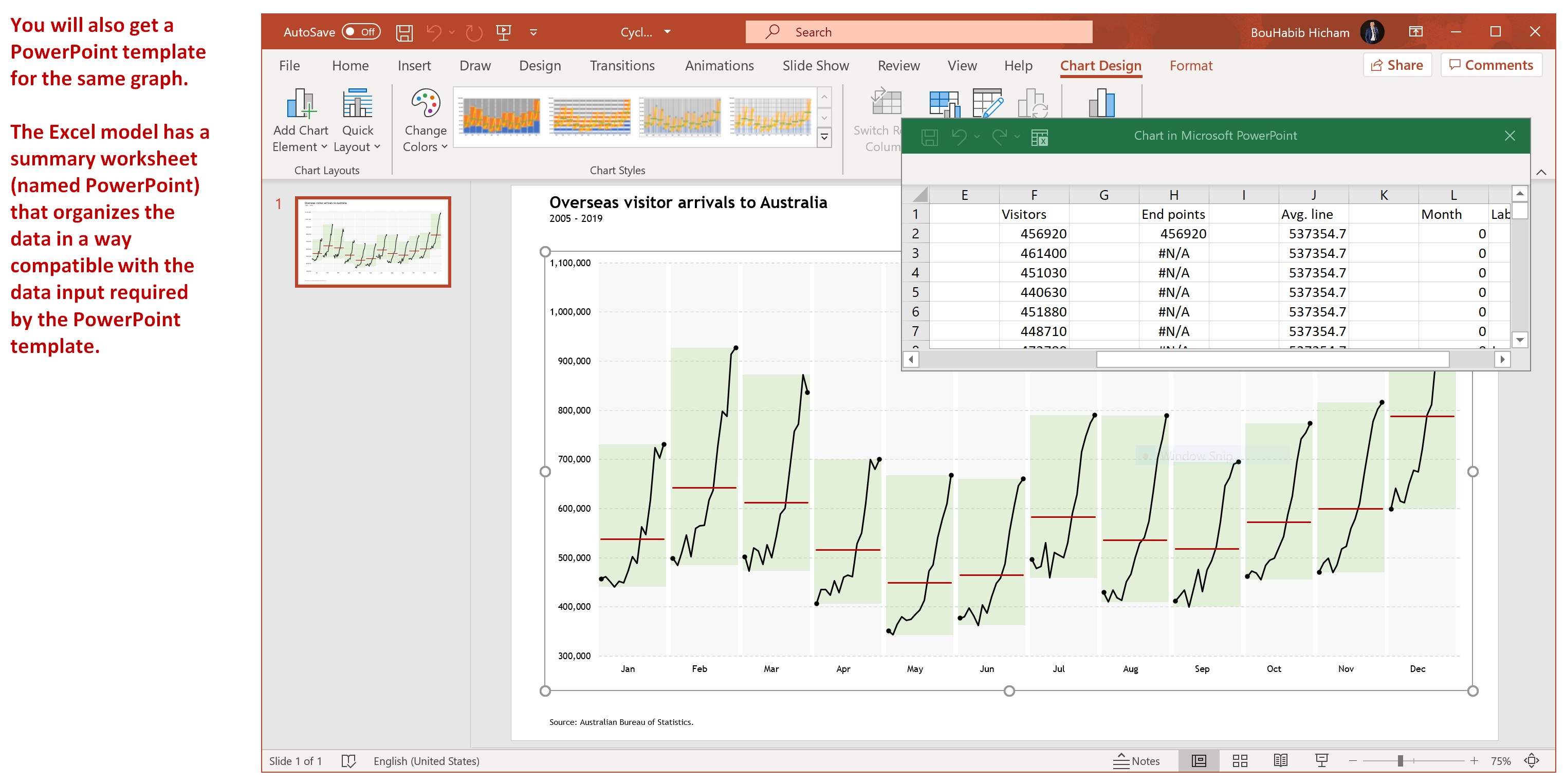The width and height of the screenshot is (1565, 784).
Task: Switch to Normal view icon
Action: (x=1199, y=761)
